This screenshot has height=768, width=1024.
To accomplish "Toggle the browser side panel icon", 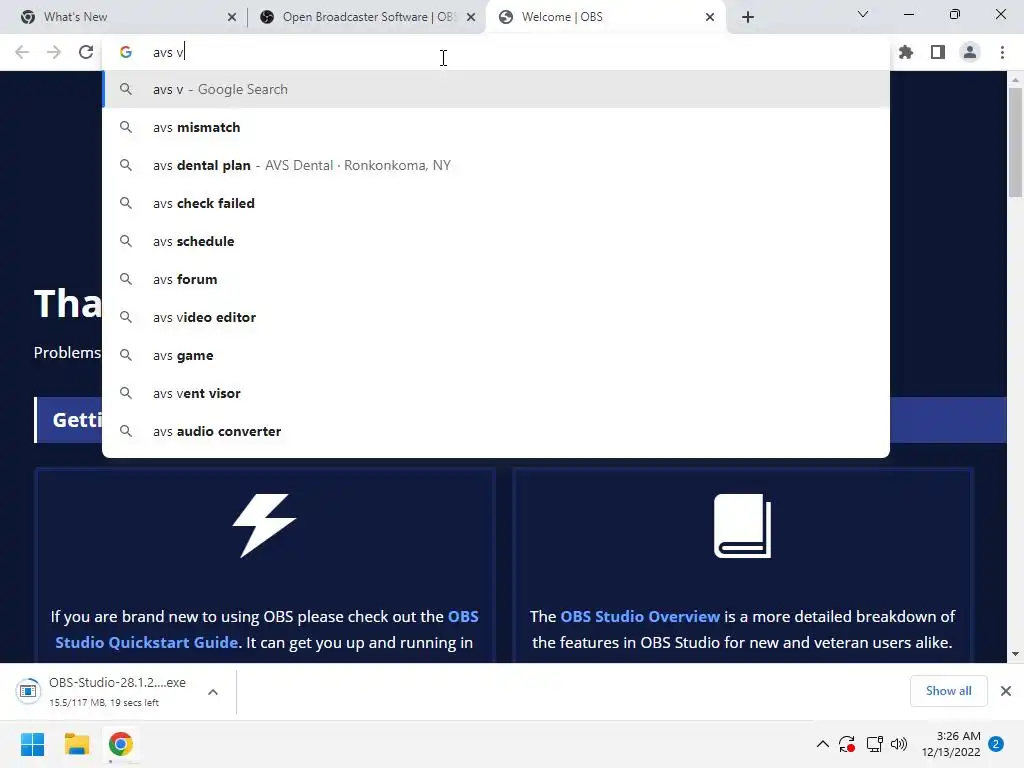I will click(938, 52).
